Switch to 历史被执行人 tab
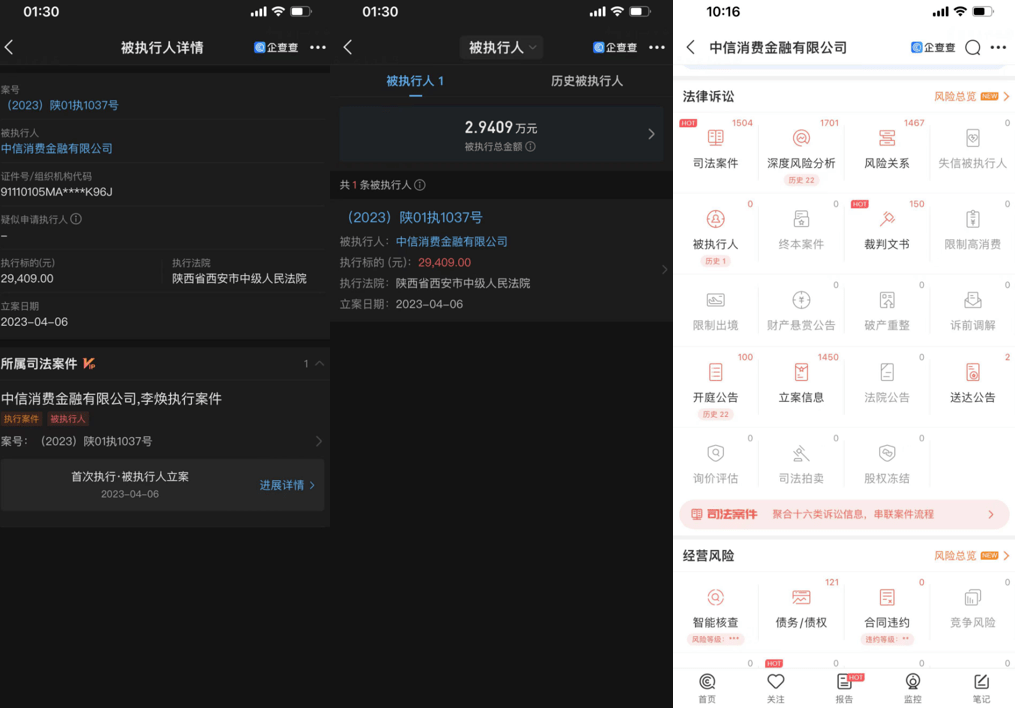Image resolution: width=1015 pixels, height=708 pixels. point(586,81)
